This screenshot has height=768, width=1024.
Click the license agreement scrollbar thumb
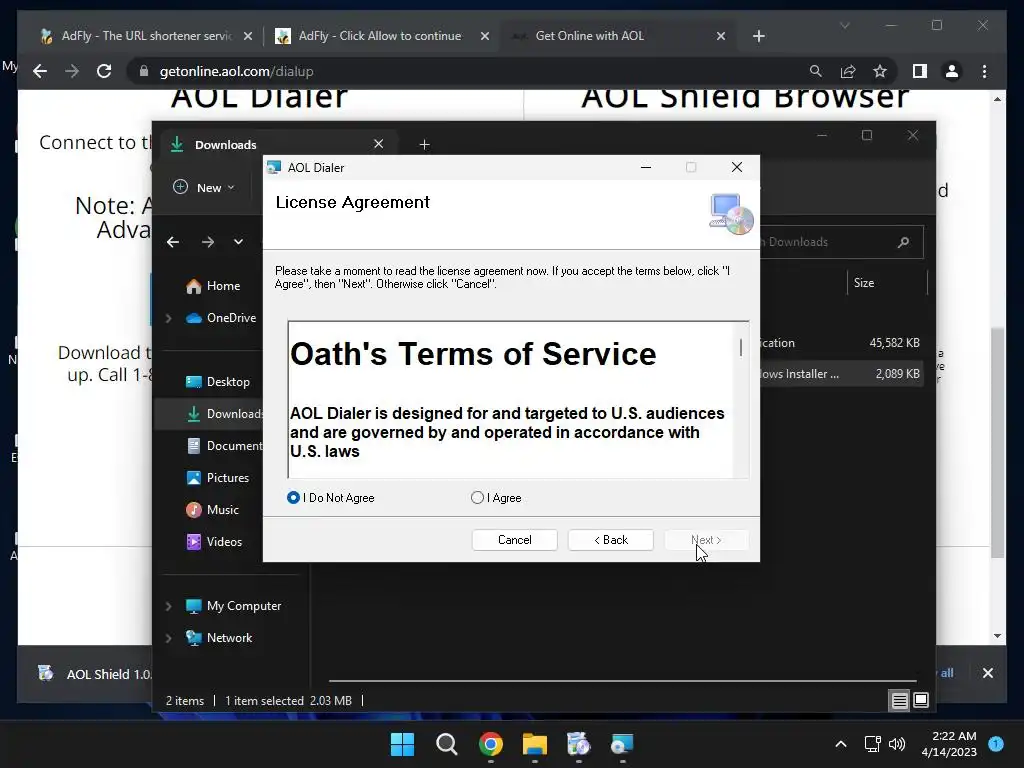(x=741, y=348)
